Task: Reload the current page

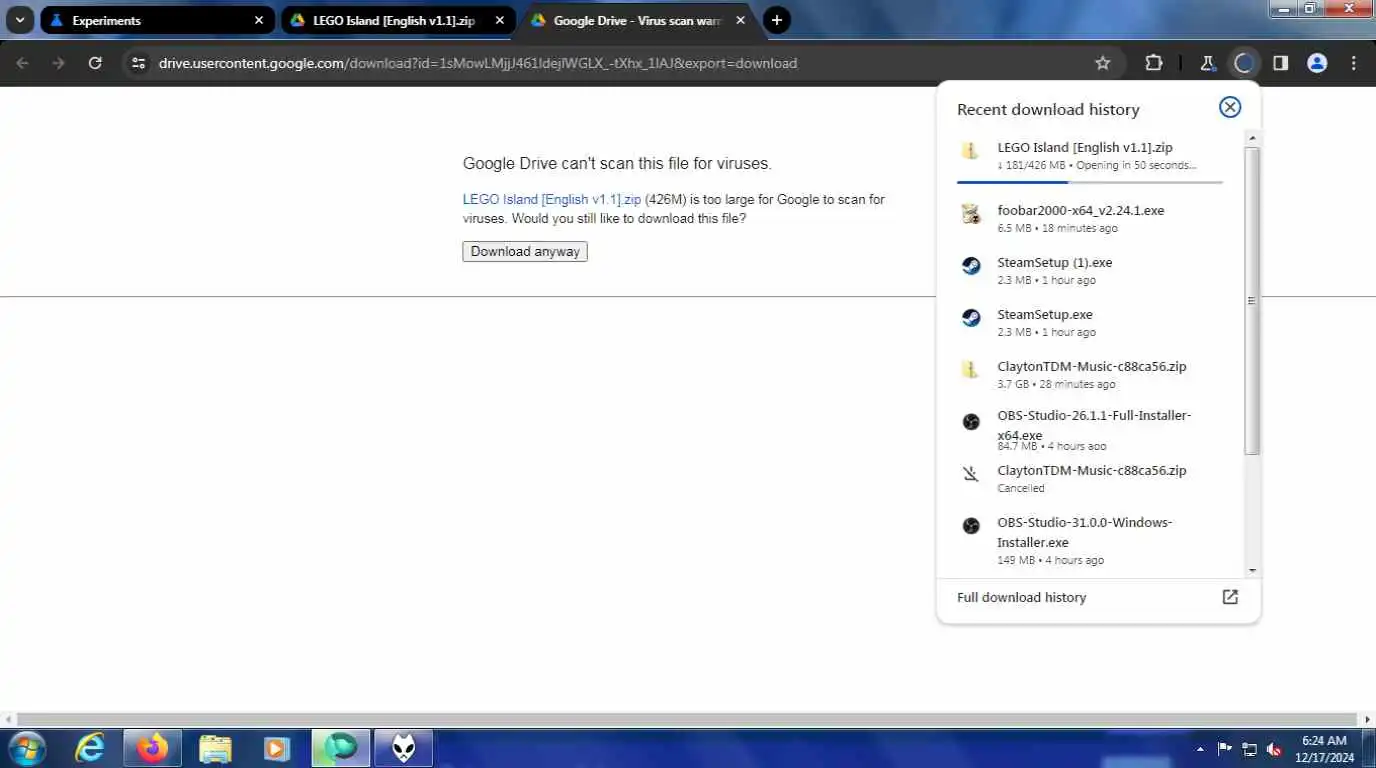Action: [x=95, y=63]
